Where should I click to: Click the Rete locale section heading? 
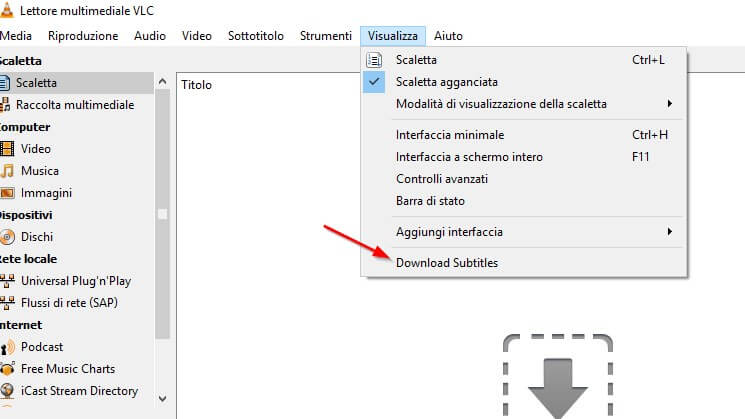coord(29,259)
